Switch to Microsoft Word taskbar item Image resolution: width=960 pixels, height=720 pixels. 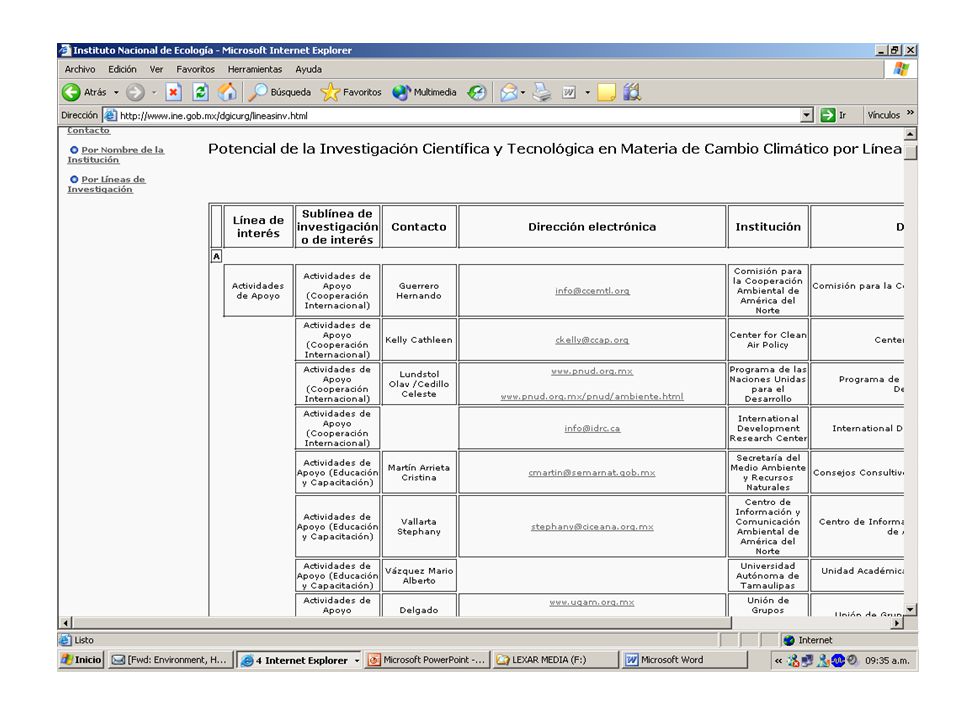(684, 659)
